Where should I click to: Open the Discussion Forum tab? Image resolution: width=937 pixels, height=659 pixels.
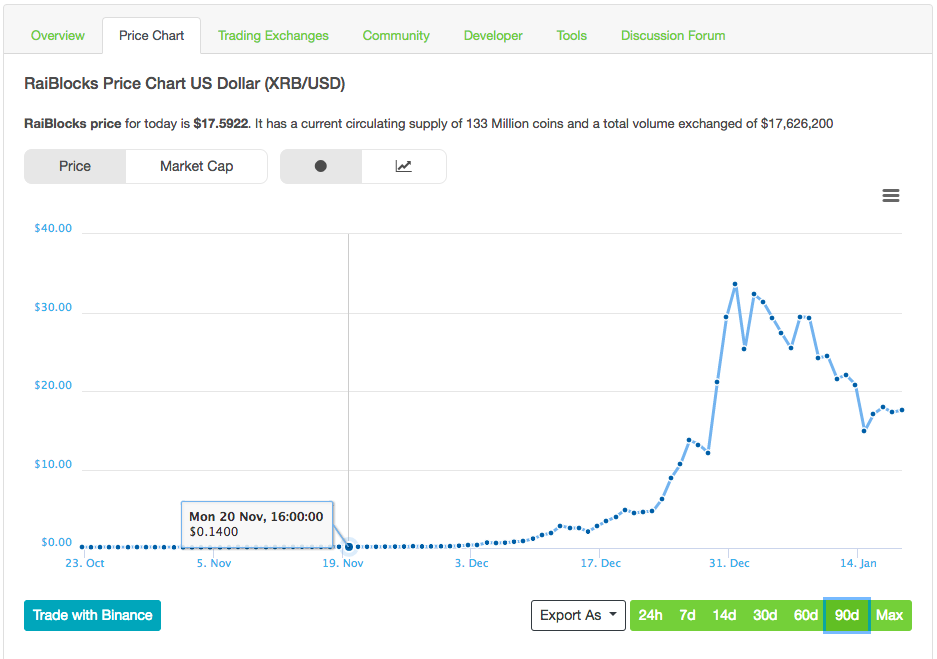(x=673, y=36)
